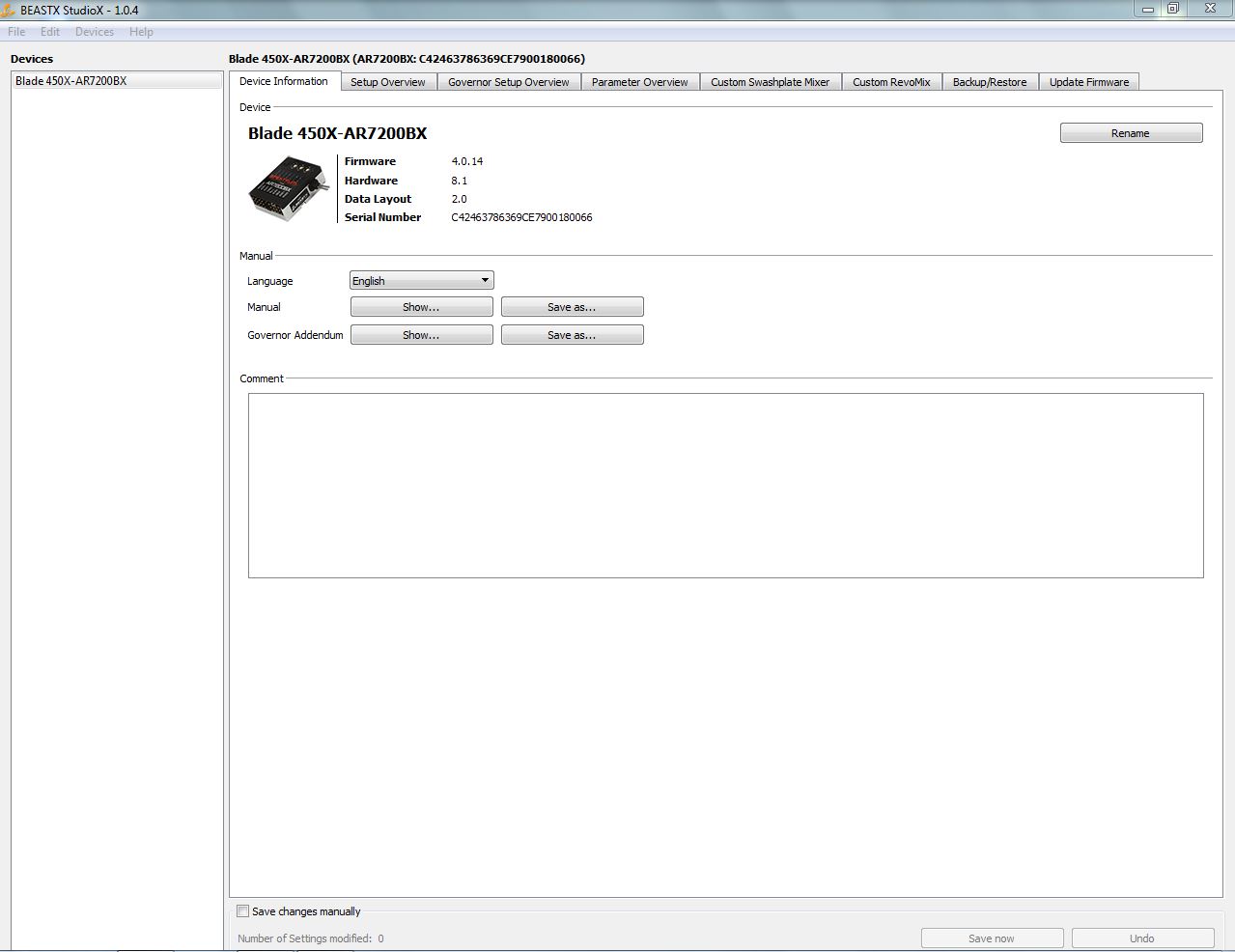Save the Manual as a file
This screenshot has height=952, width=1235.
click(572, 307)
